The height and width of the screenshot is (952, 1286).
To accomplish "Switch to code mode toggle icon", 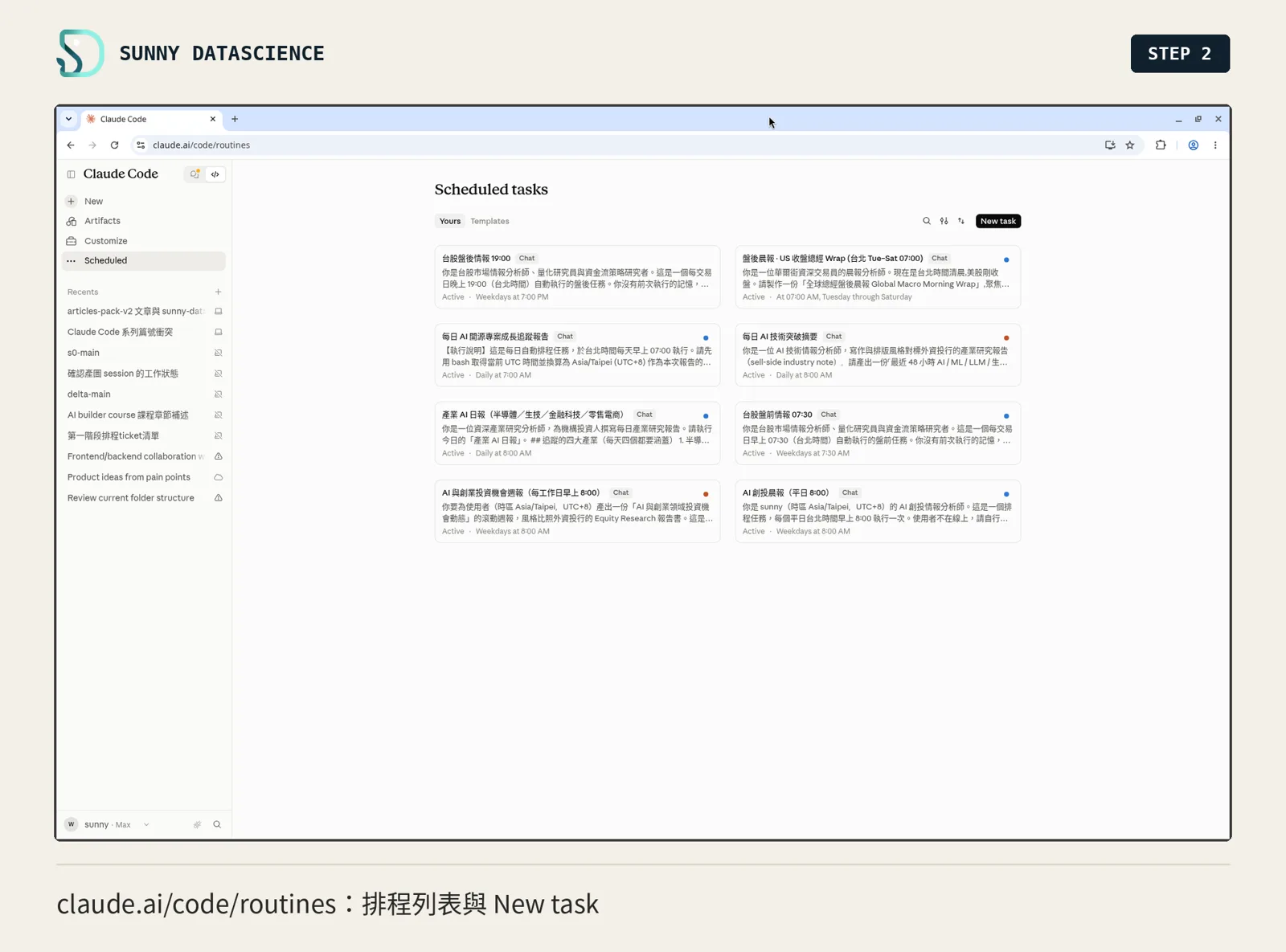I will (x=215, y=174).
